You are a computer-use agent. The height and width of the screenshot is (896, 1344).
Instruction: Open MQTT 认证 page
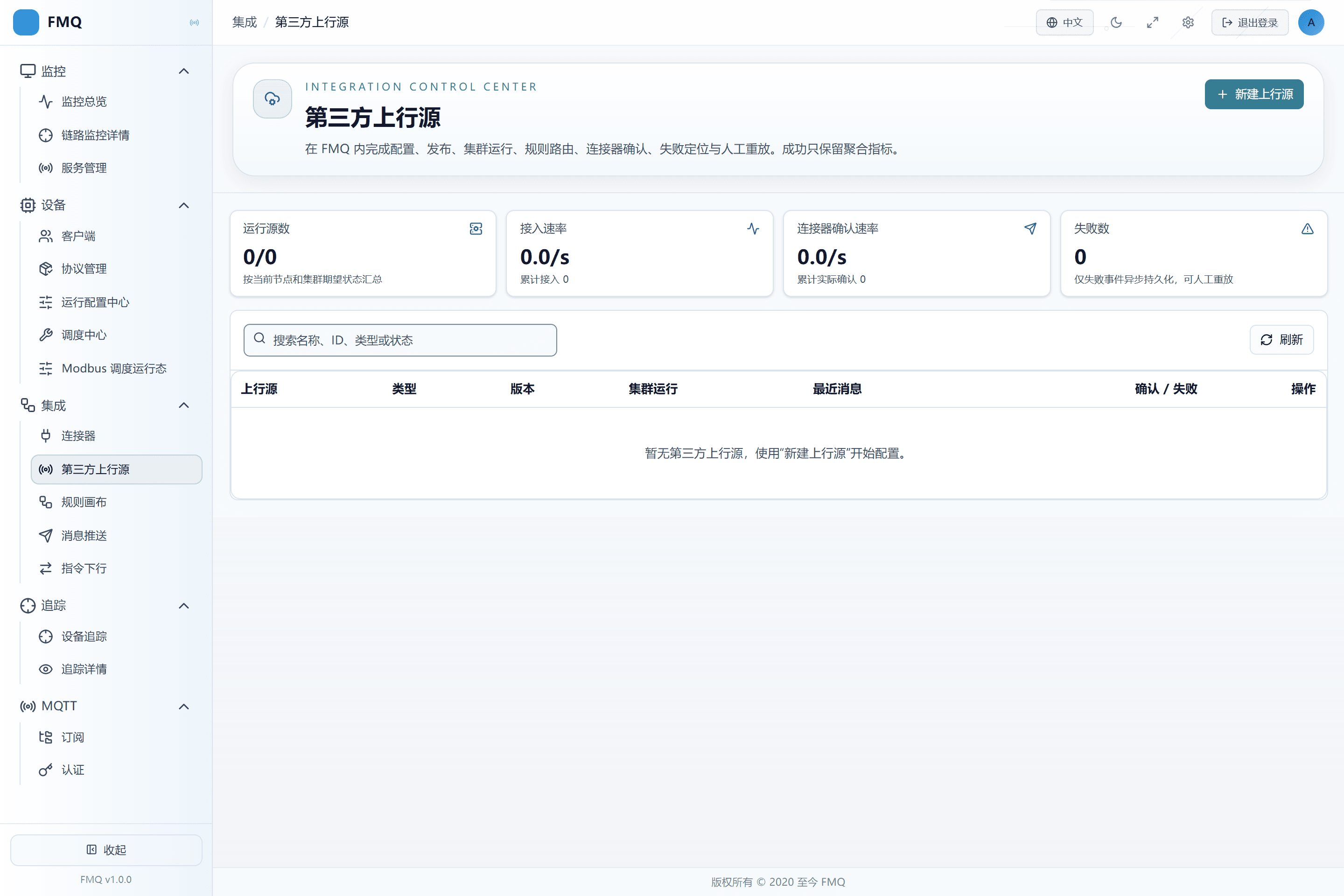pos(117,770)
